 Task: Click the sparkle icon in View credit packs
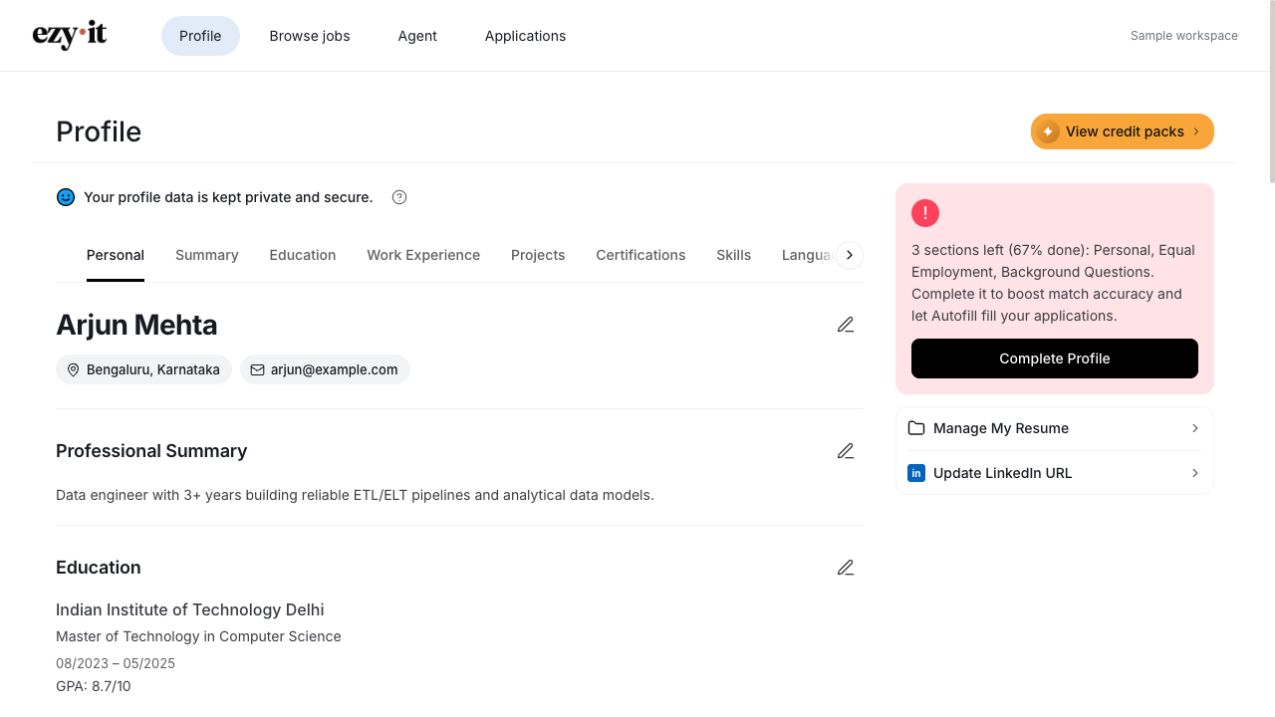point(1048,131)
